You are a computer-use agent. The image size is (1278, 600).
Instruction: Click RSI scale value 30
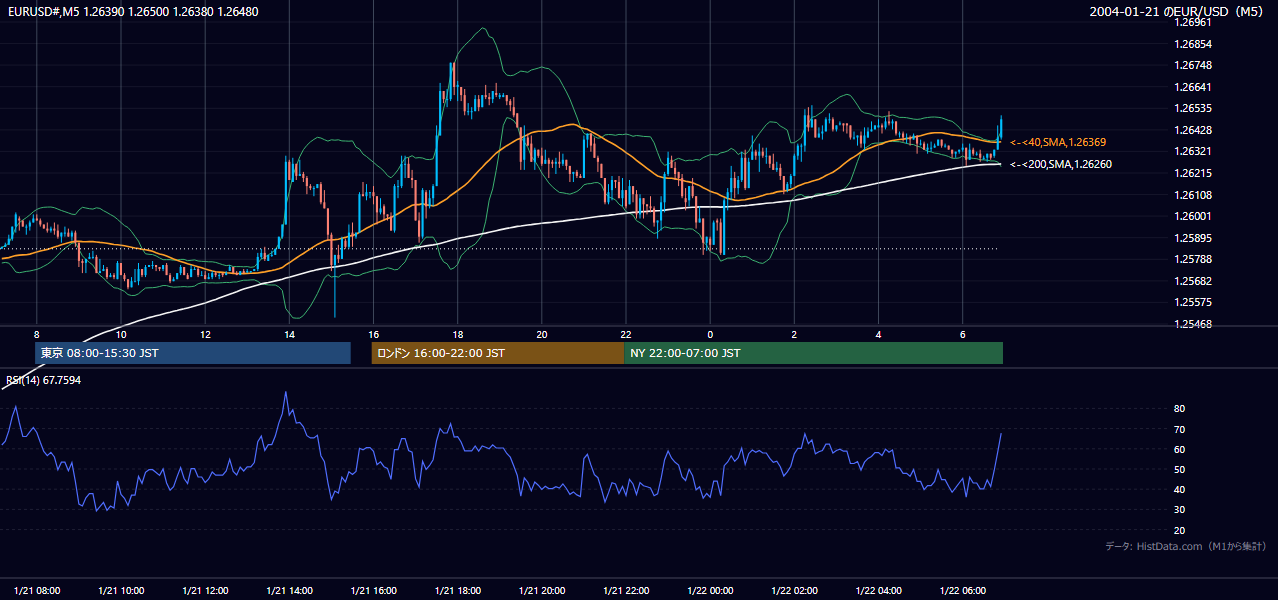(1179, 510)
